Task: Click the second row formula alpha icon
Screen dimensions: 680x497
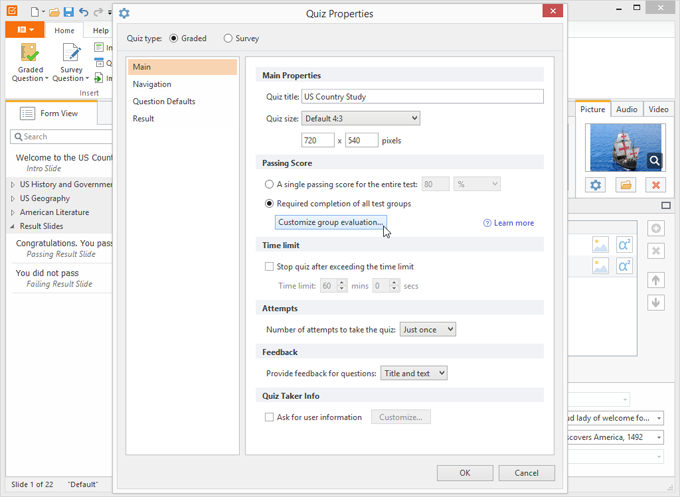Action: [x=624, y=266]
